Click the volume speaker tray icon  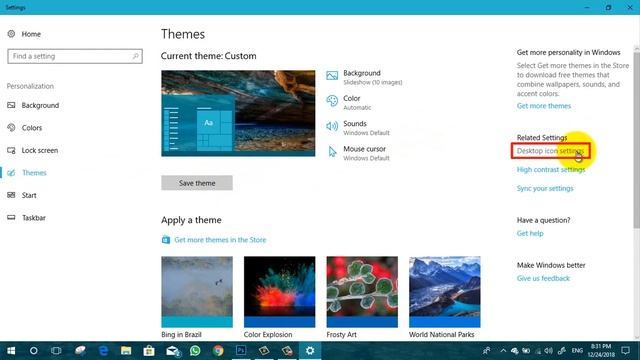549,351
